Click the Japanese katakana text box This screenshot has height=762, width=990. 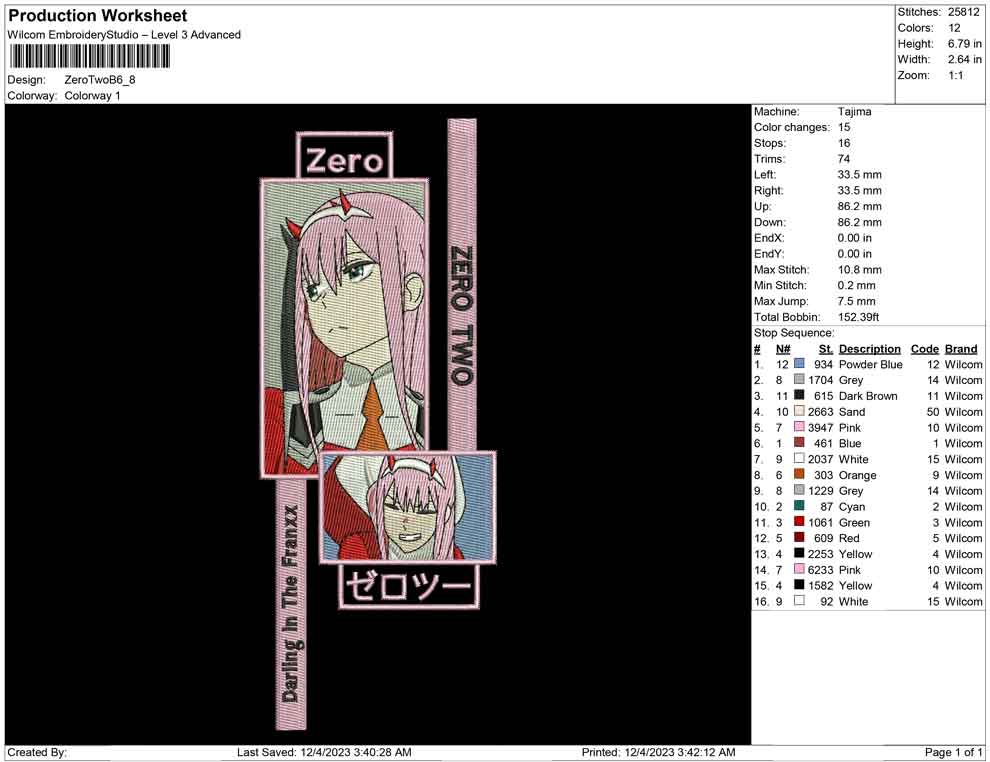(409, 586)
